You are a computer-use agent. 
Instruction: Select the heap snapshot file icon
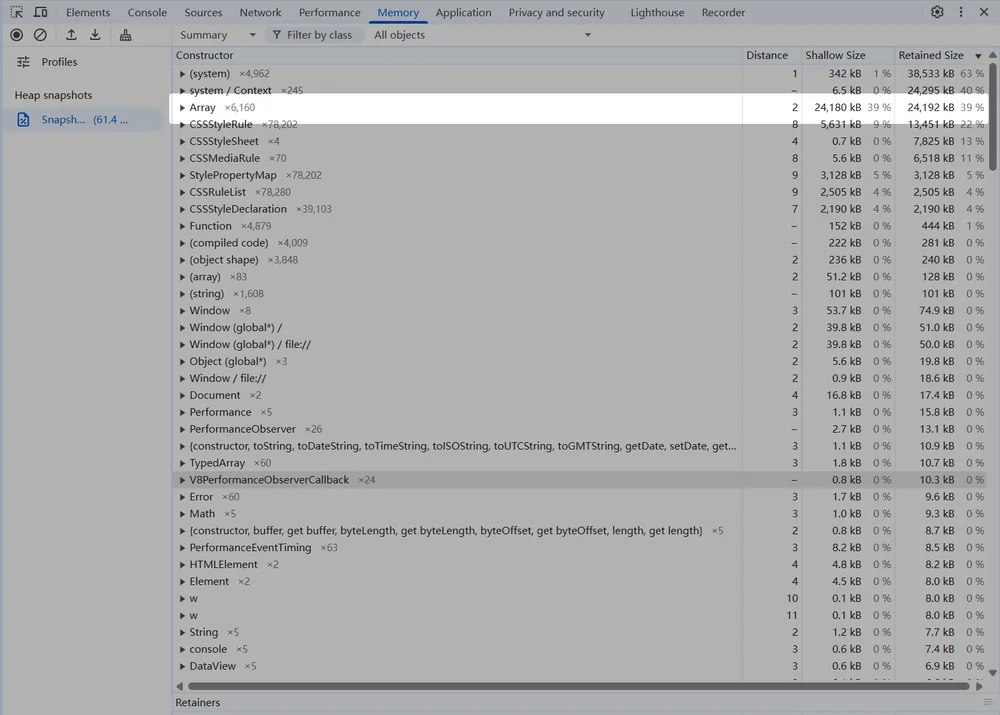[x=24, y=119]
